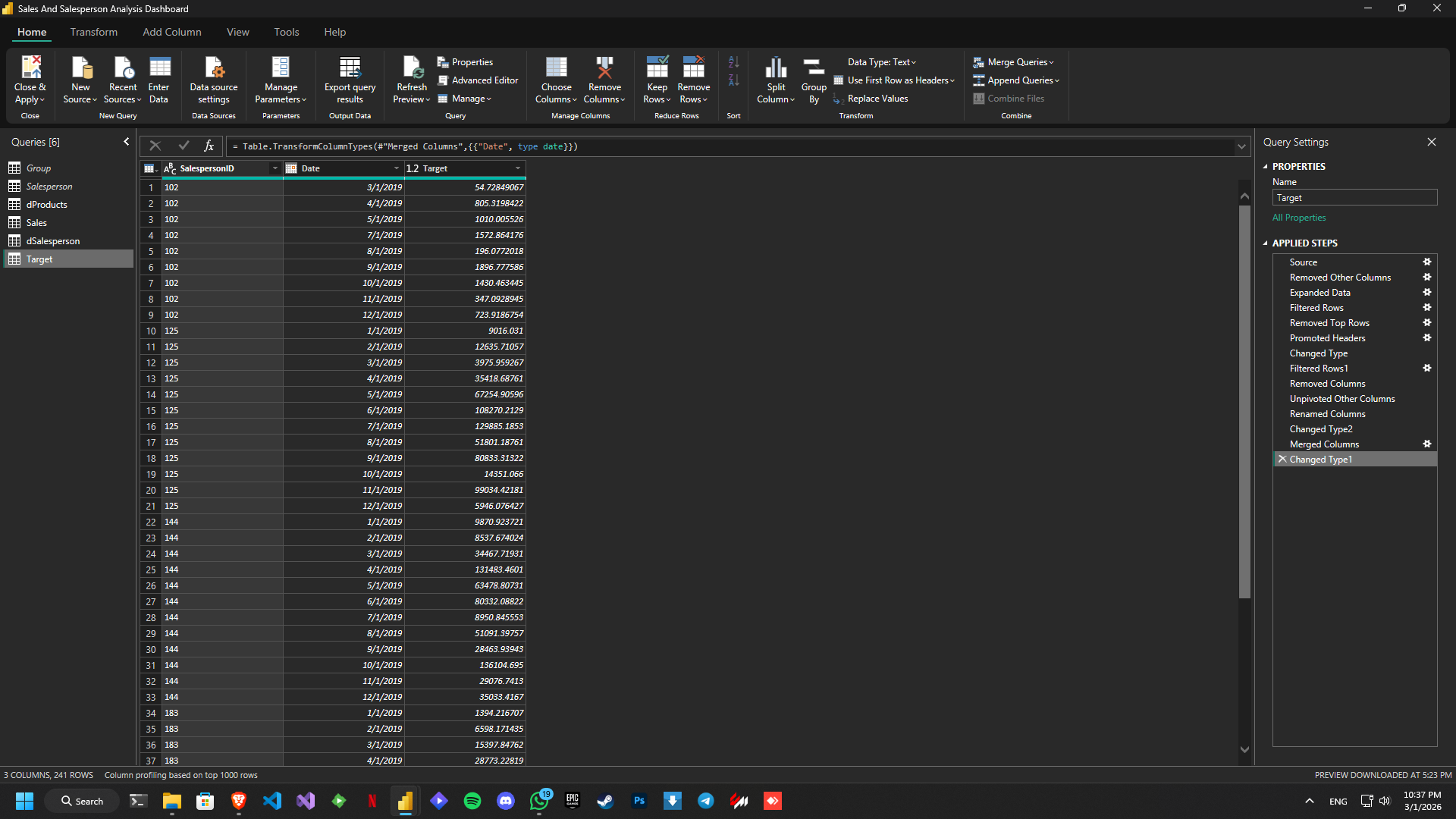Launch Spotify from the taskbar

pos(472,800)
